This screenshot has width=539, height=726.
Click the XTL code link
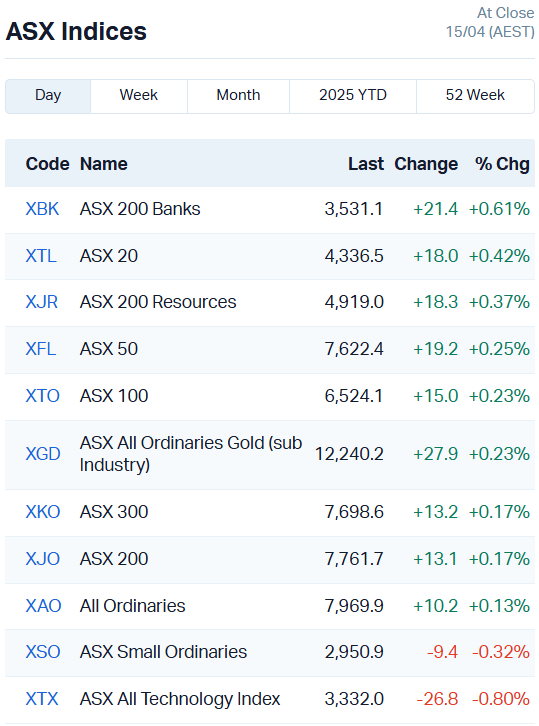[x=41, y=256]
